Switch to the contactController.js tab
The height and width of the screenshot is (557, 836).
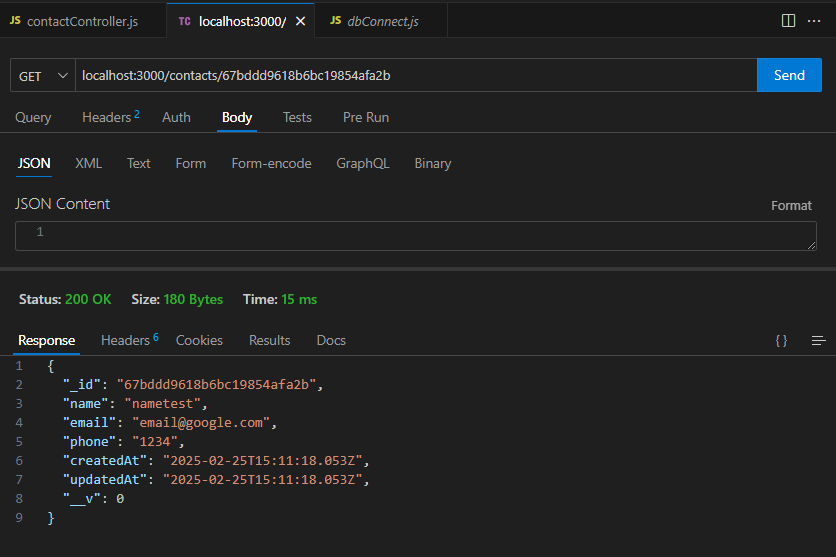tap(83, 21)
